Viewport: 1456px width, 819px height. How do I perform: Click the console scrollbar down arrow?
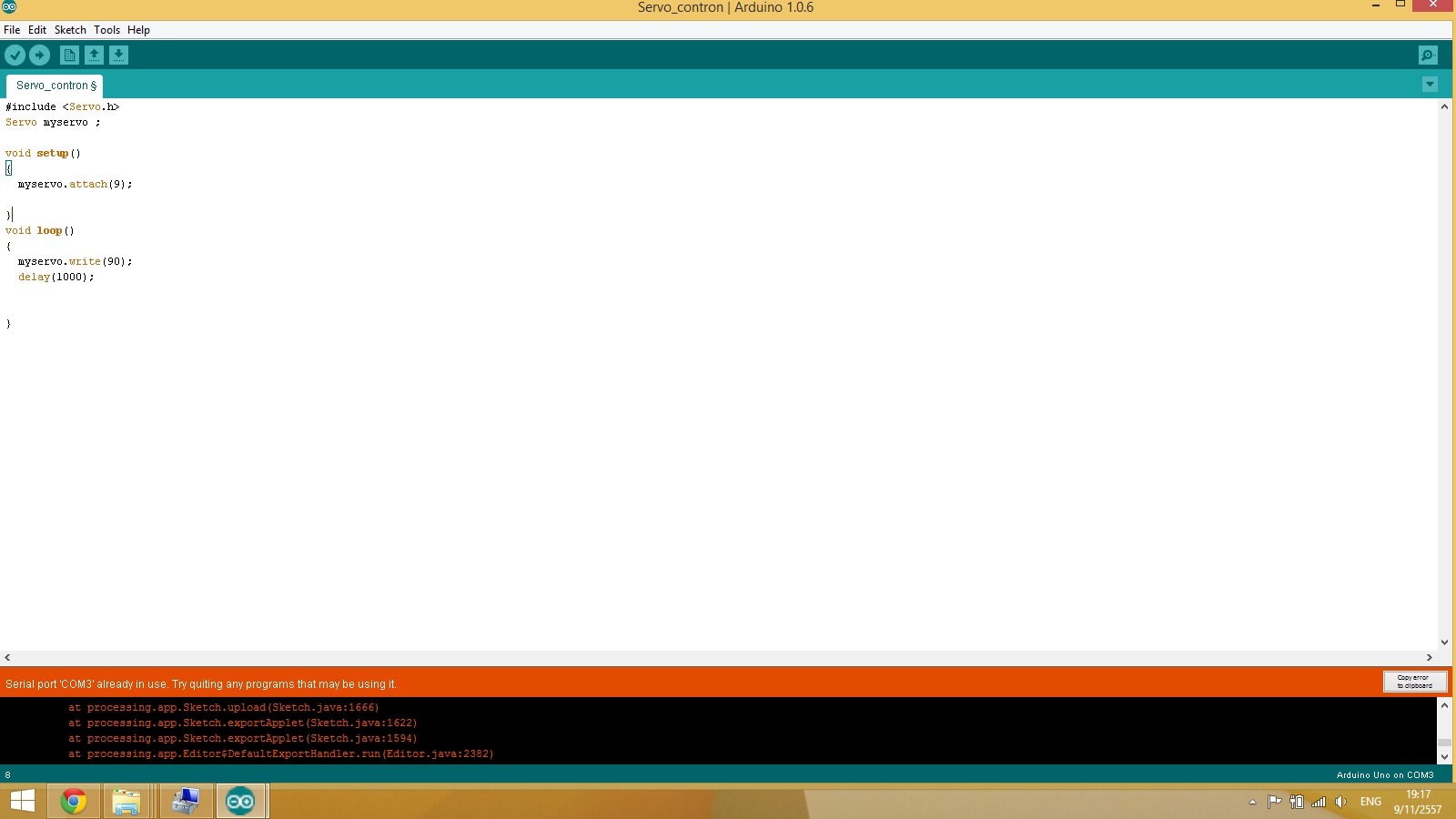click(x=1444, y=756)
